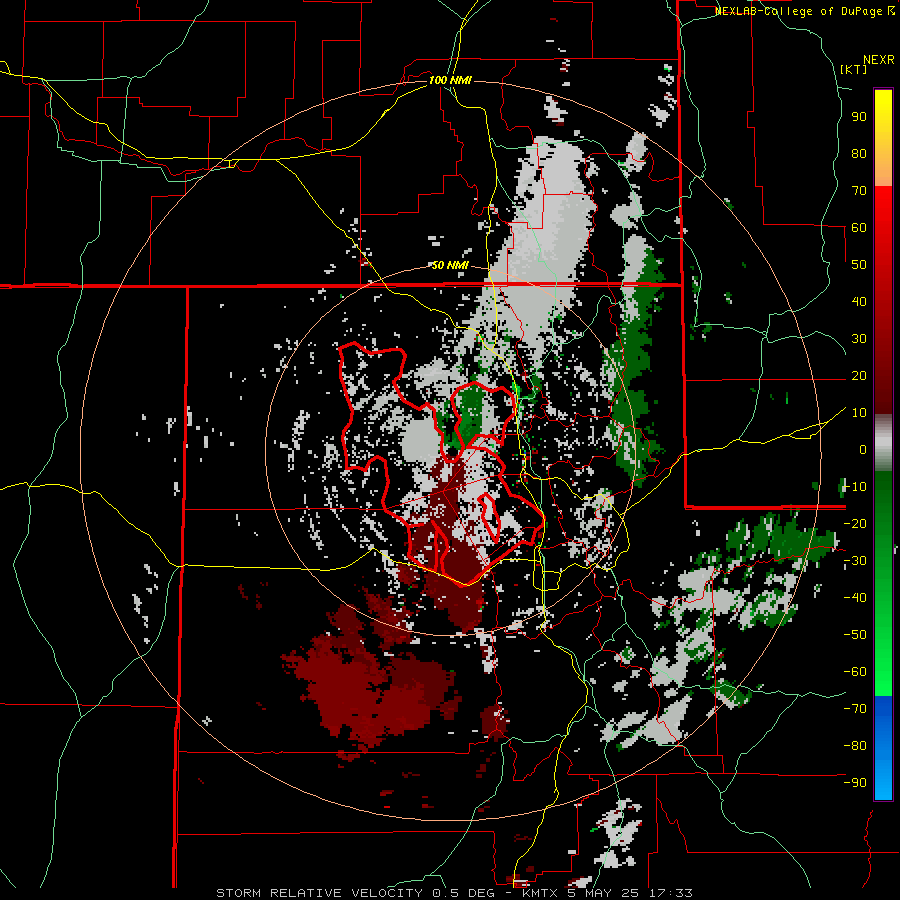The height and width of the screenshot is (900, 900).
Task: Click the -80 value on the velocity scale
Action: click(855, 746)
